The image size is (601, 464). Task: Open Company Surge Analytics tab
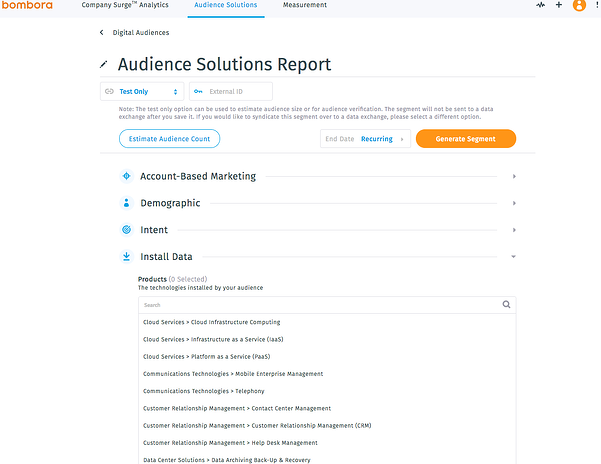pyautogui.click(x=125, y=5)
